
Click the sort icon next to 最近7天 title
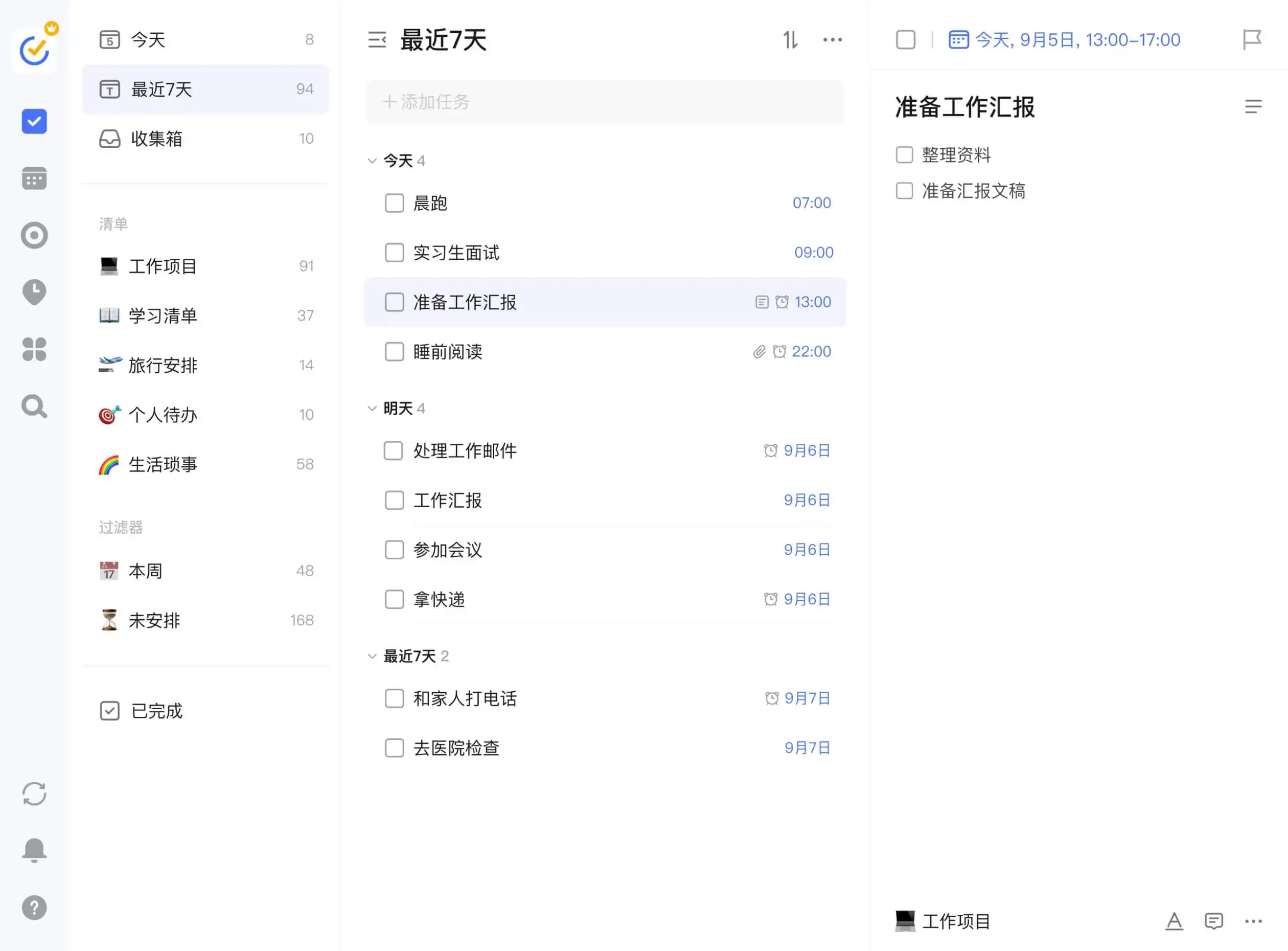click(791, 40)
